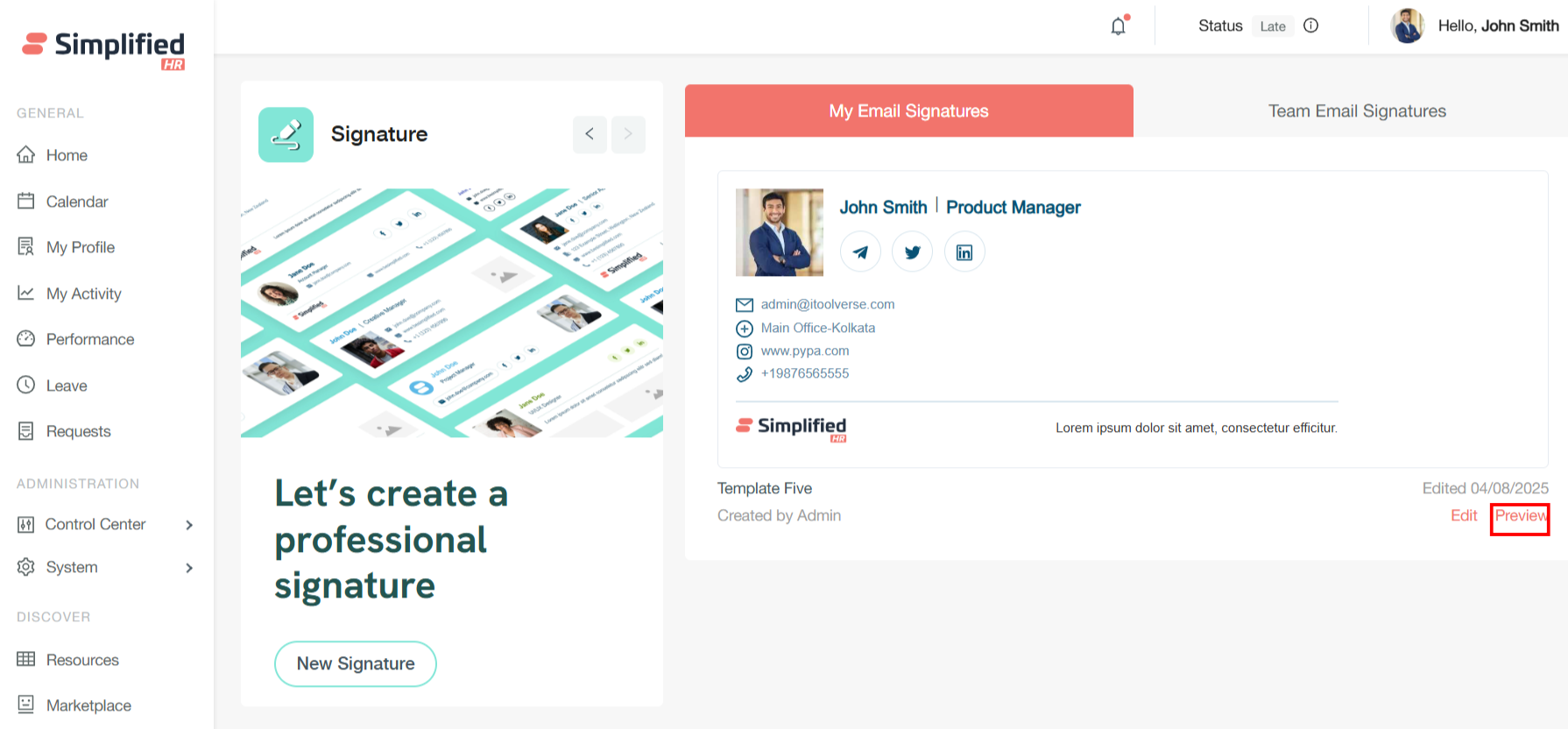The width and height of the screenshot is (1568, 729).
Task: Click the Status info icon
Action: point(1310,26)
